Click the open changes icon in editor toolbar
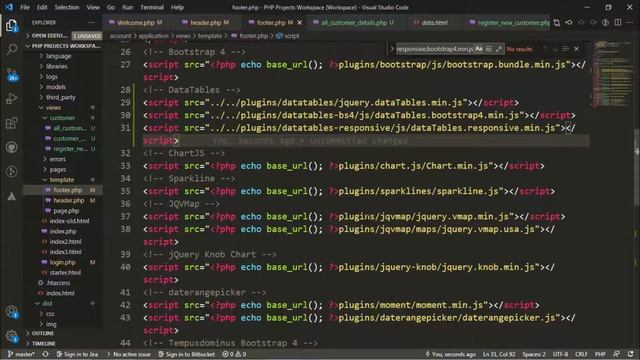640x360 pixels. click(x=557, y=23)
